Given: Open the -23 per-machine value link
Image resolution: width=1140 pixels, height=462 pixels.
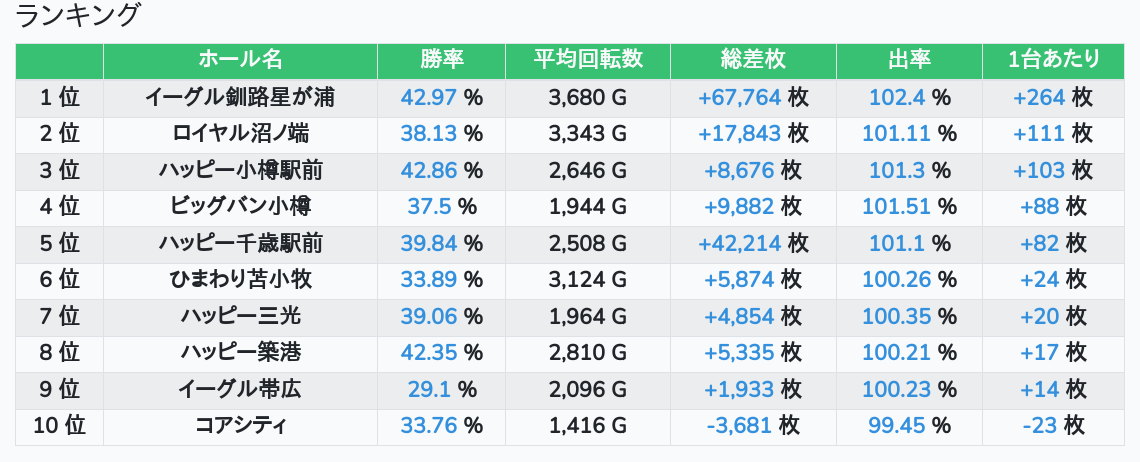Looking at the screenshot, I should point(1040,425).
